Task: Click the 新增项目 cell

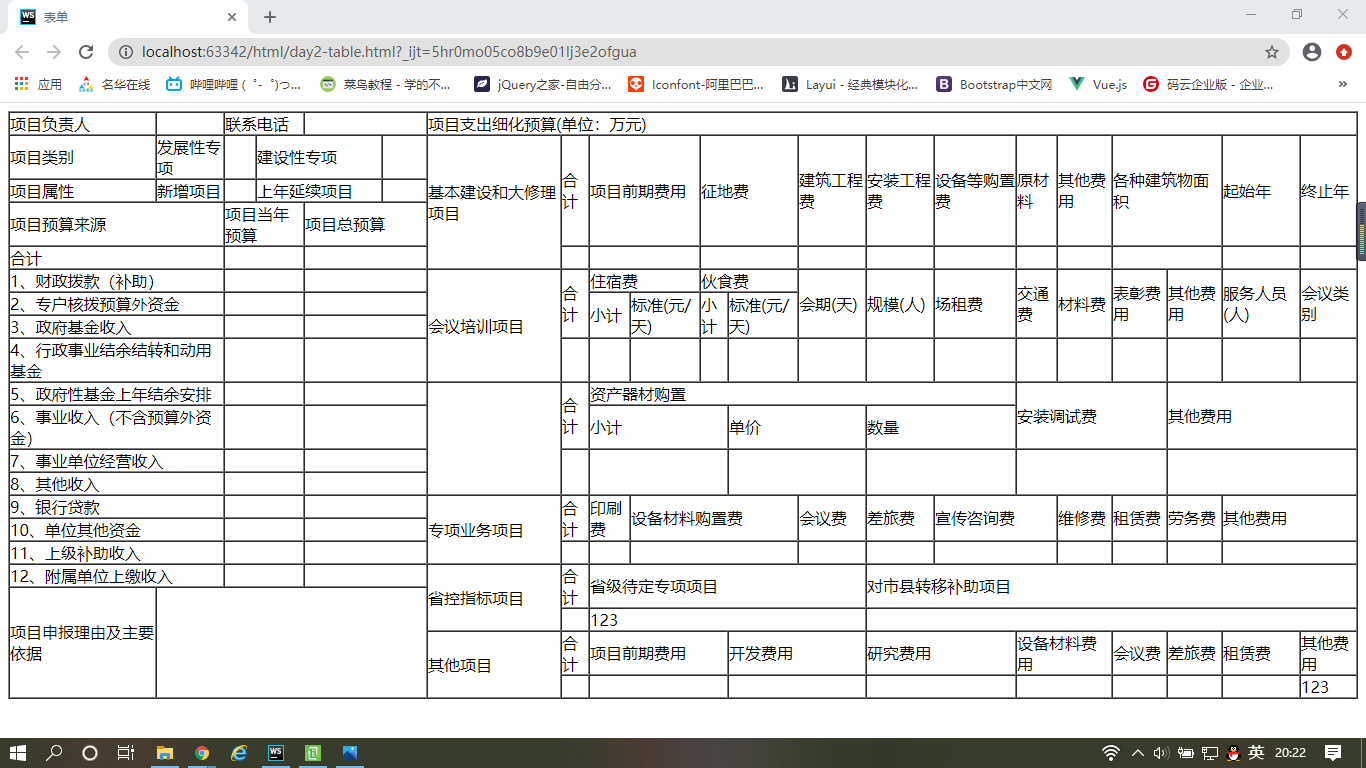Action: click(x=190, y=191)
